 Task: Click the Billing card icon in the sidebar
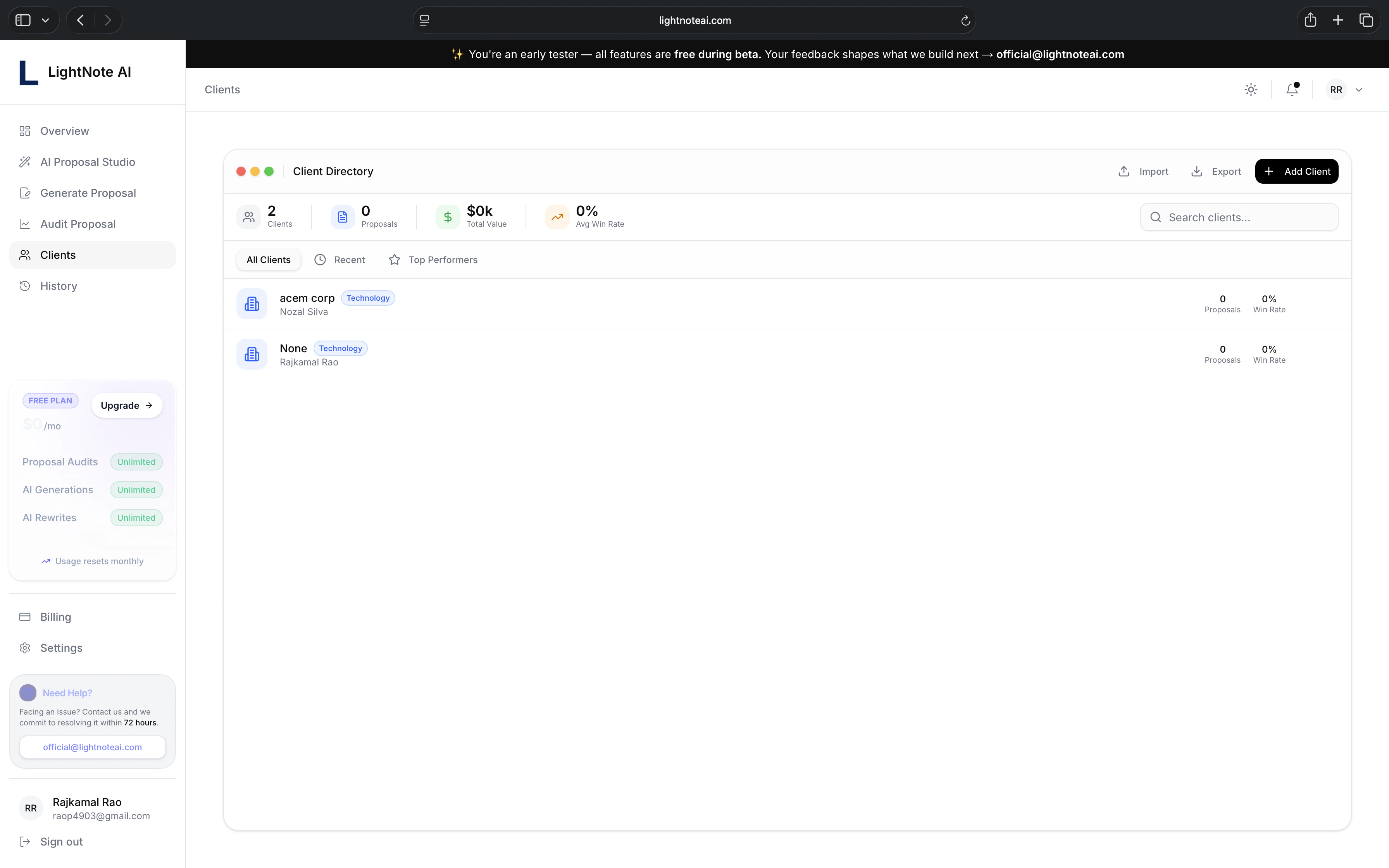click(x=25, y=617)
